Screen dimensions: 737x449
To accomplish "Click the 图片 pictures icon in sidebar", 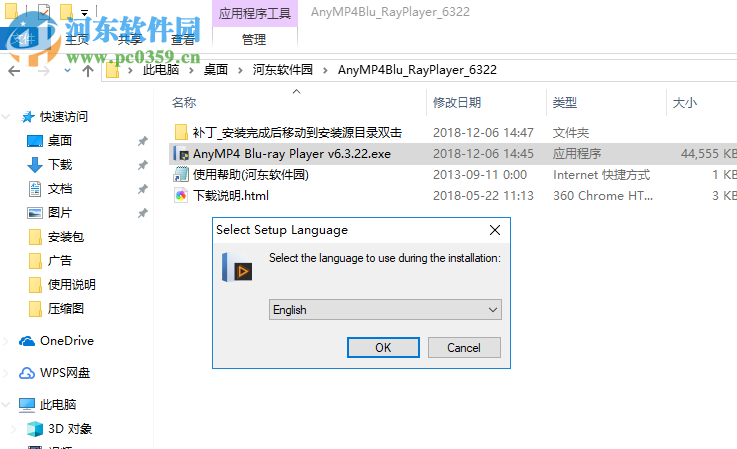I will 35,213.
